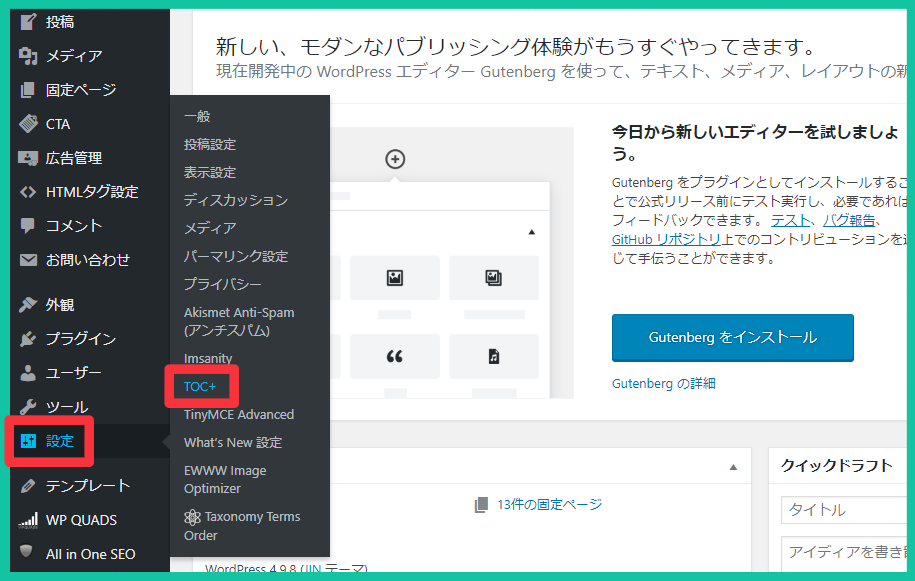
Task: Open WP QUADS menu item
Action: (x=82, y=520)
